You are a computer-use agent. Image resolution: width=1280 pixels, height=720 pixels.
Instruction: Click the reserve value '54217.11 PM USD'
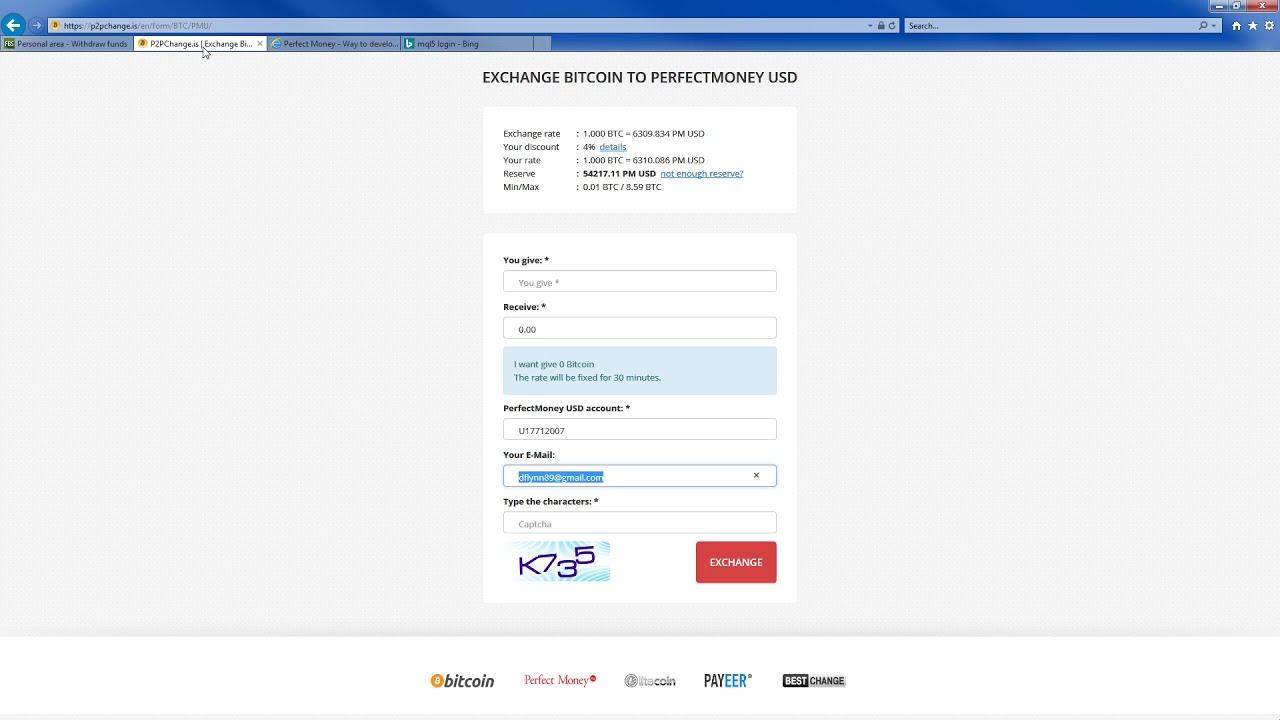click(619, 174)
